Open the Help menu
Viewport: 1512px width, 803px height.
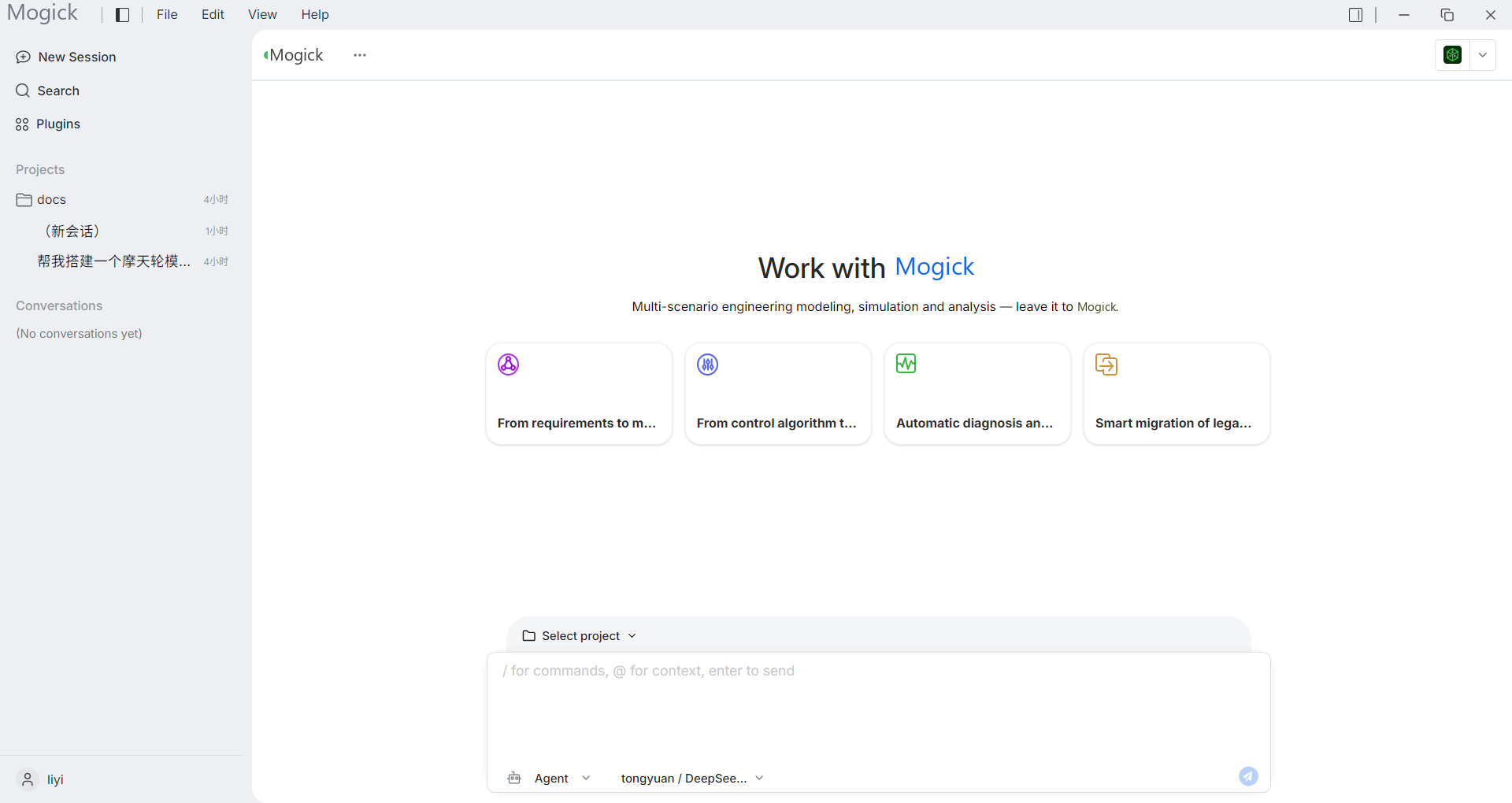[315, 15]
